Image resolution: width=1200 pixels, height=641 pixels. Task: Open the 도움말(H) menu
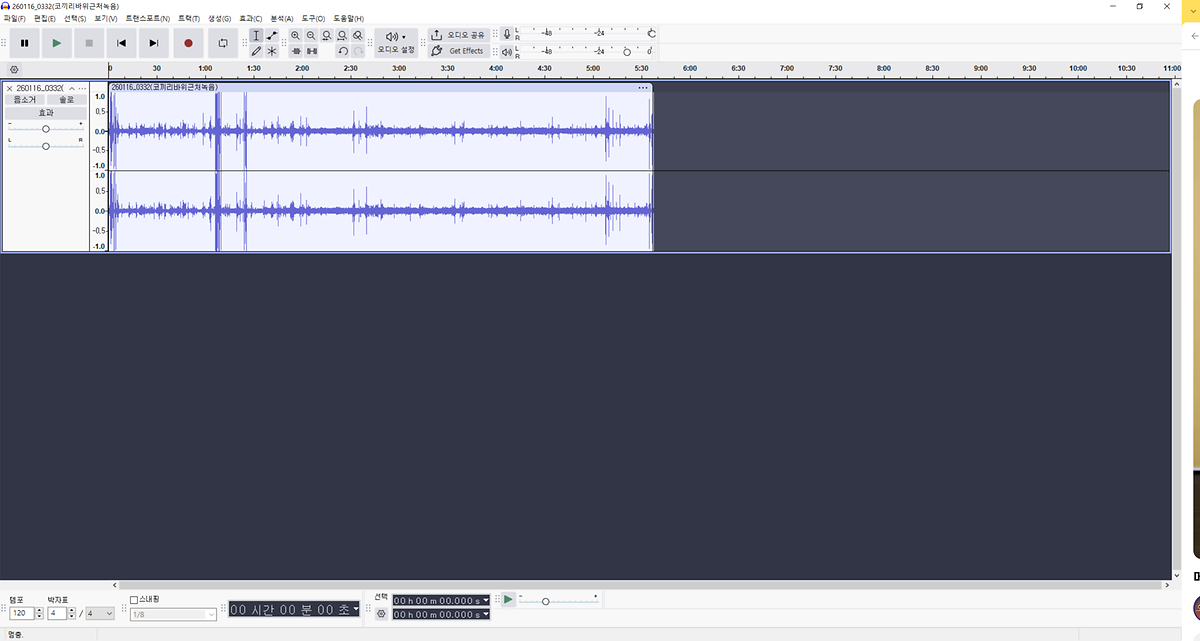coord(348,19)
